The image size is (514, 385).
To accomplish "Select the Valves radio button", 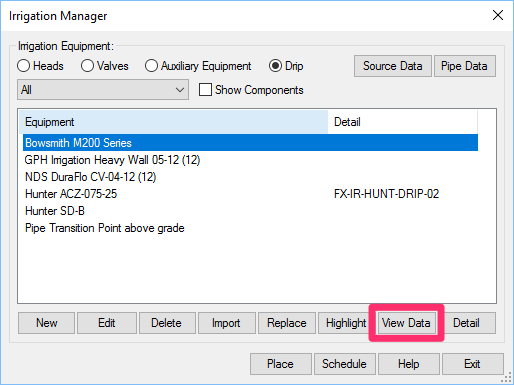I will click(x=87, y=66).
